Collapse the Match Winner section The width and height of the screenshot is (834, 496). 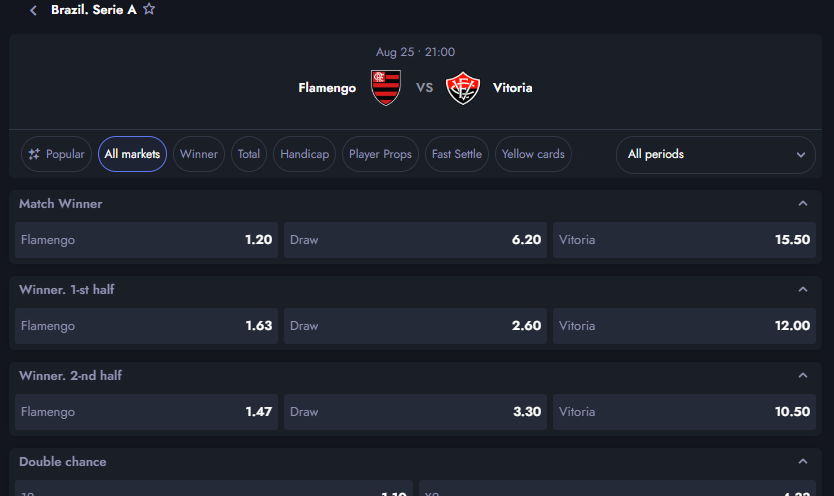(x=803, y=204)
